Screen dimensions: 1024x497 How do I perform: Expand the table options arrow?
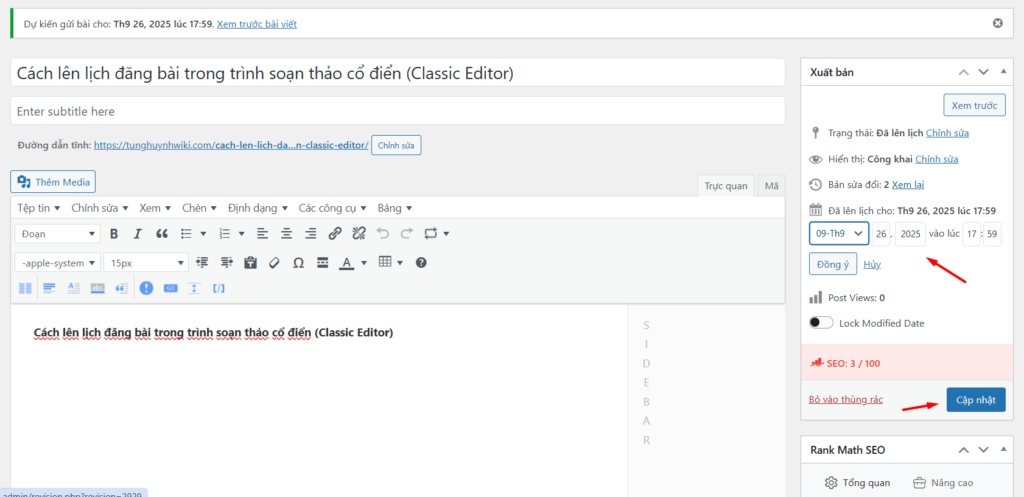tap(400, 263)
